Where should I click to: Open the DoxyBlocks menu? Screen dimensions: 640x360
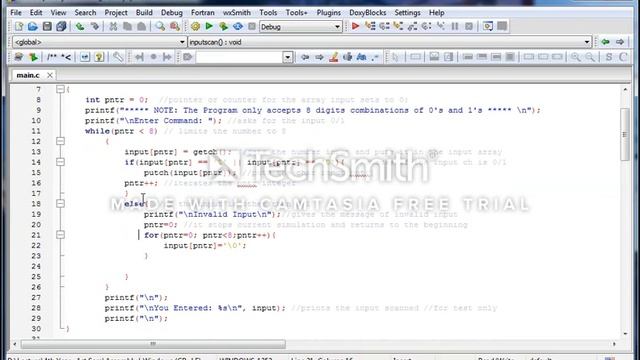(x=367, y=13)
